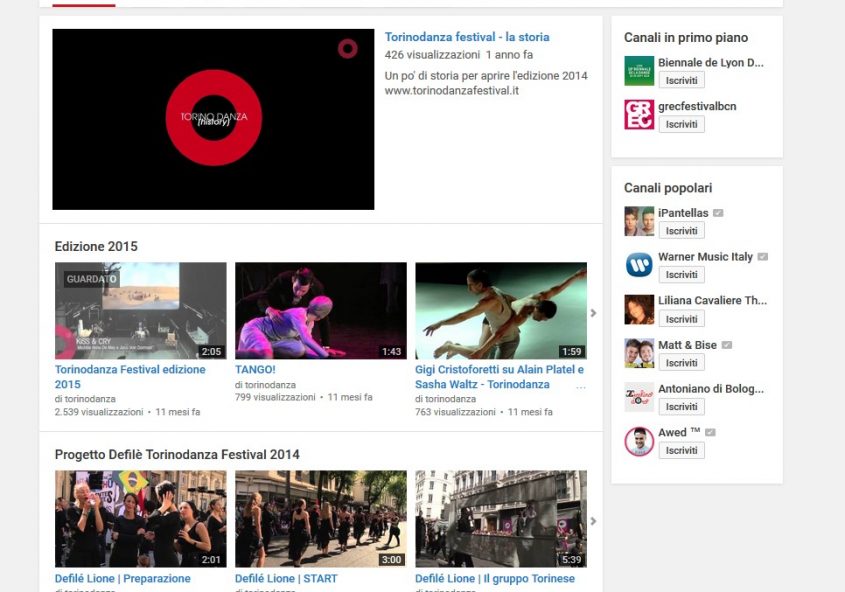Click Awed verified badge icon
This screenshot has width=845, height=592.
[x=710, y=432]
